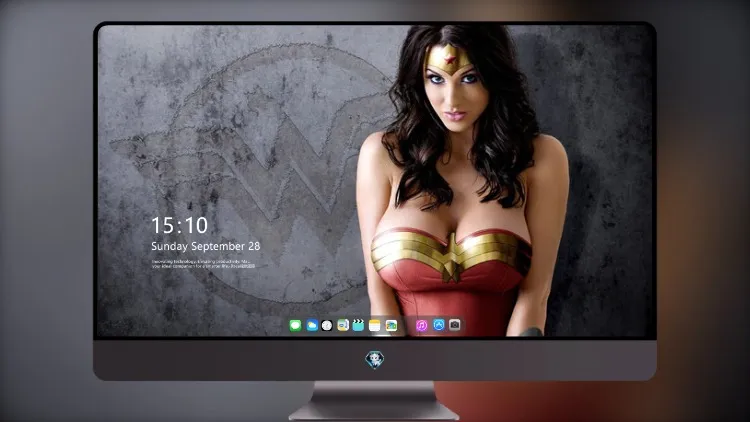Launch the Weather app from the dock
Screen dimensions: 750x422
311,326
